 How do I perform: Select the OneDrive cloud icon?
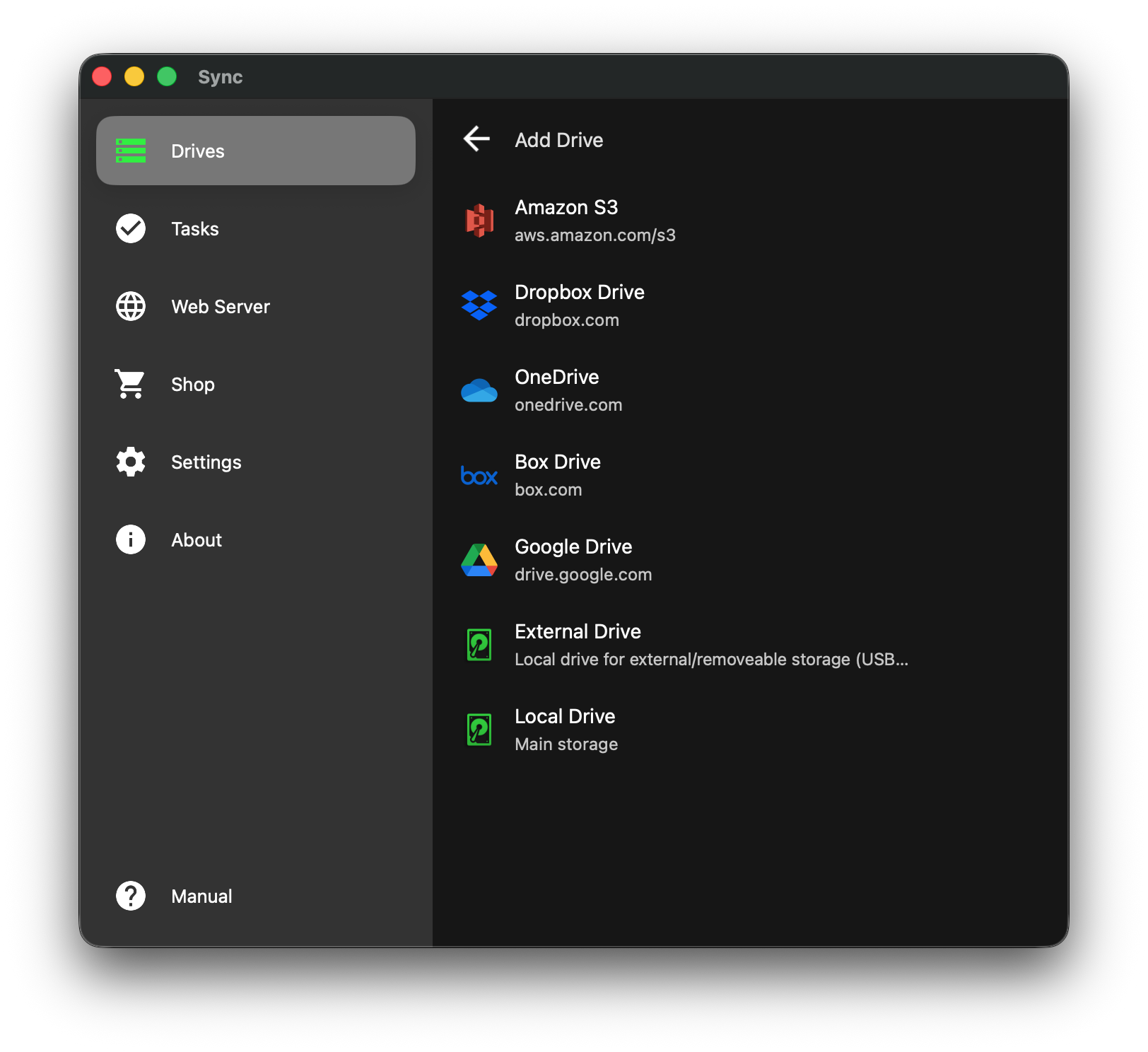click(479, 390)
